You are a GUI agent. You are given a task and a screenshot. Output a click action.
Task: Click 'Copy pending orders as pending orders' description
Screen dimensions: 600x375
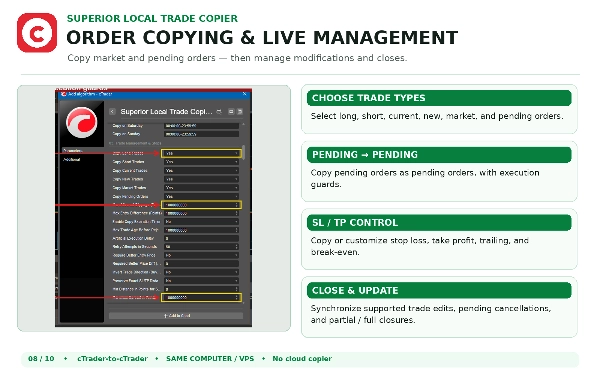(x=425, y=178)
